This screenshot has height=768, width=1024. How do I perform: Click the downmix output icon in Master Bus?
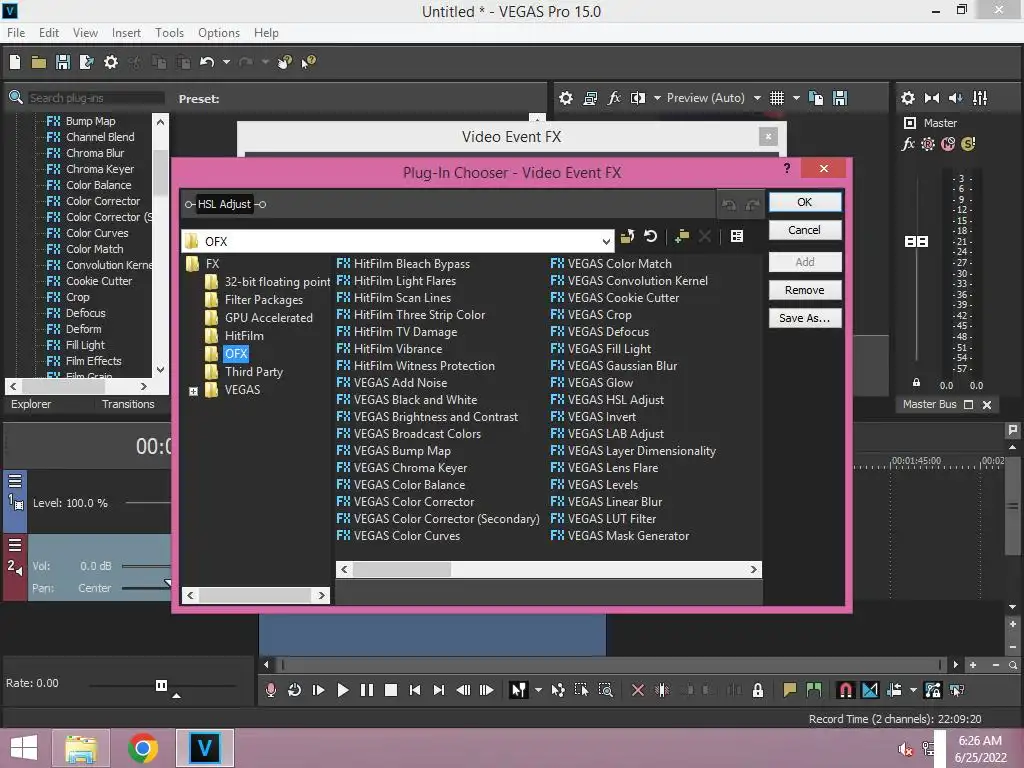(932, 98)
